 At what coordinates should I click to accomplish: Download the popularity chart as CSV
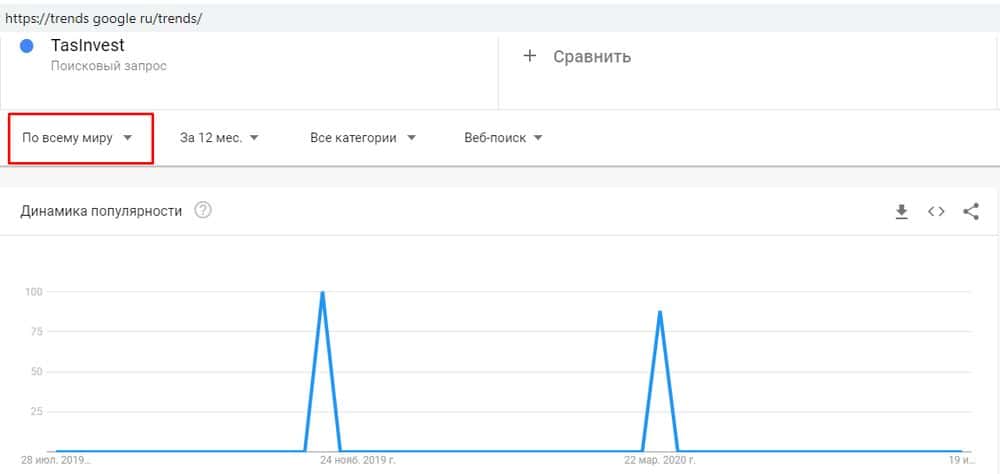[901, 212]
